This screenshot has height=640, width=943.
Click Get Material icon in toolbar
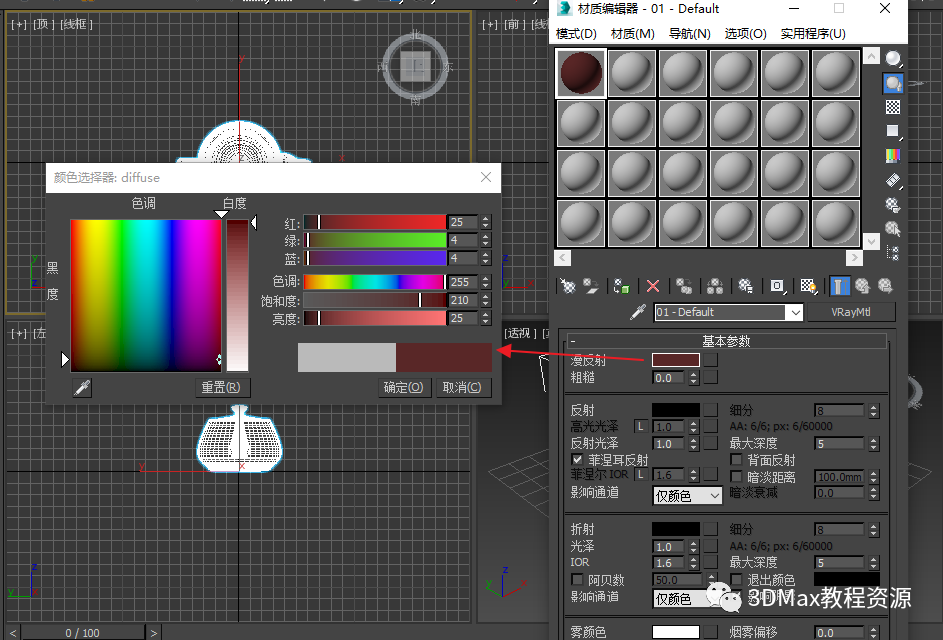568,286
